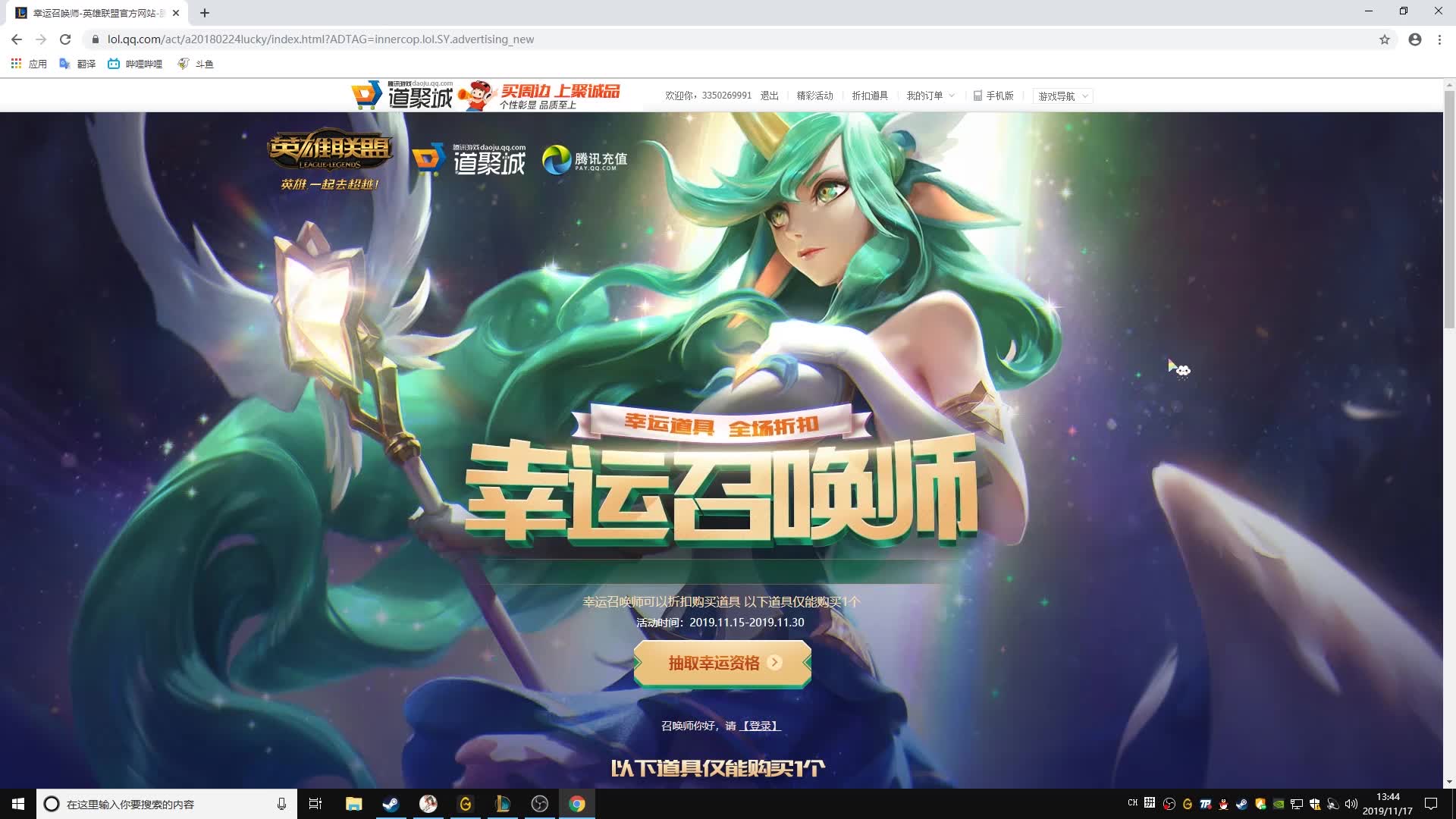Open the 应用 apps bookmark
1456x819 pixels.
[x=29, y=64]
